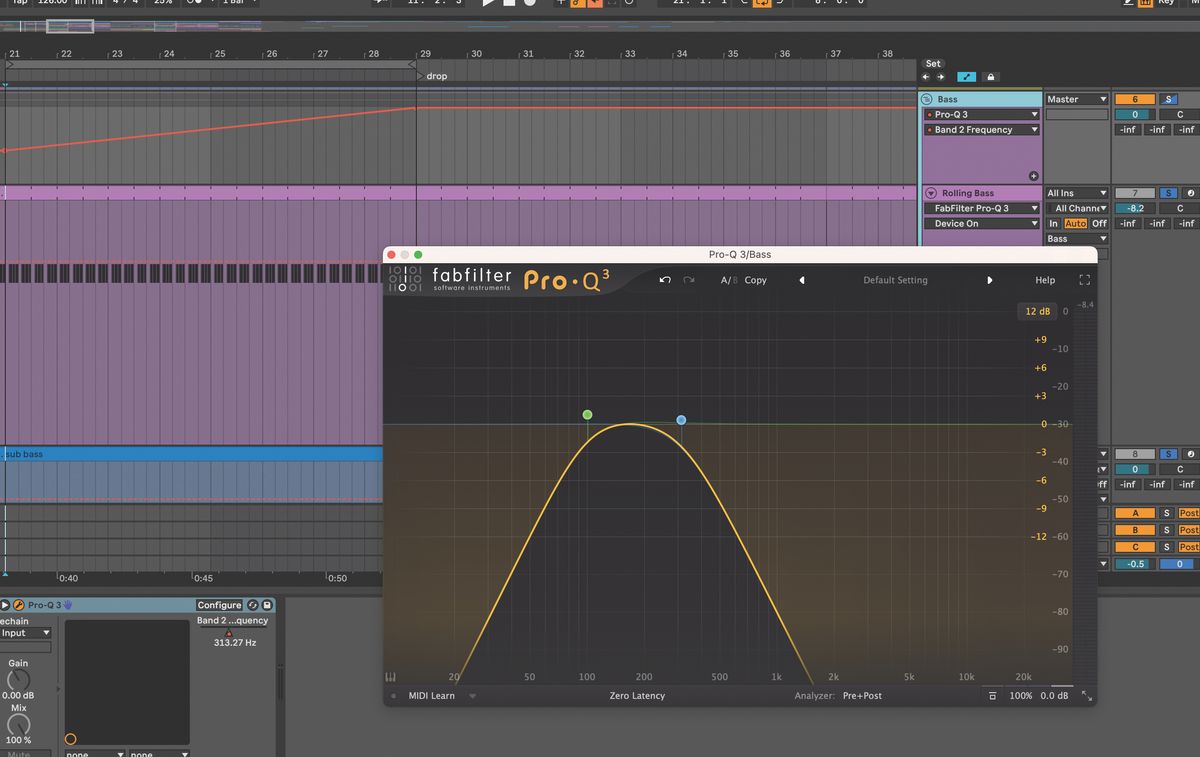Select the green EQ band 1 node
The width and height of the screenshot is (1200, 757).
587,415
